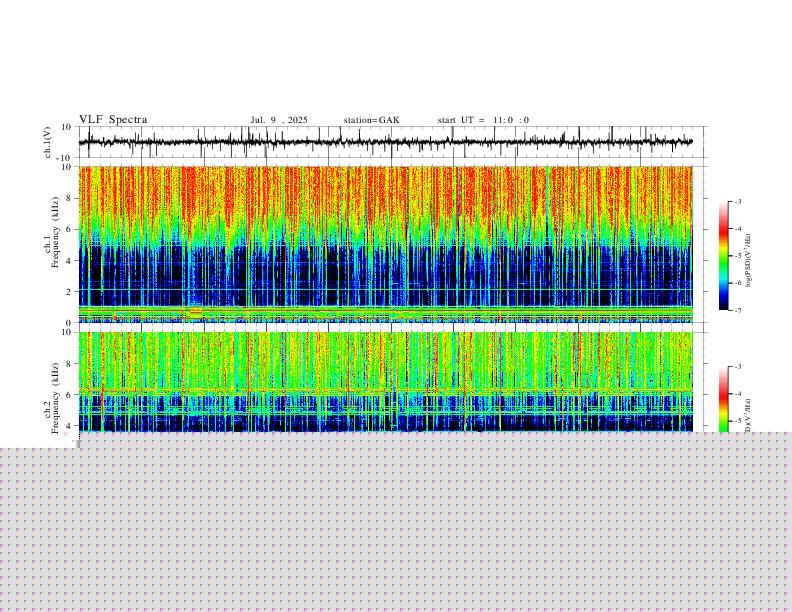This screenshot has height=612, width=792.
Task: Click the "-6" tick on ch.1 colorbar
Action: click(738, 283)
